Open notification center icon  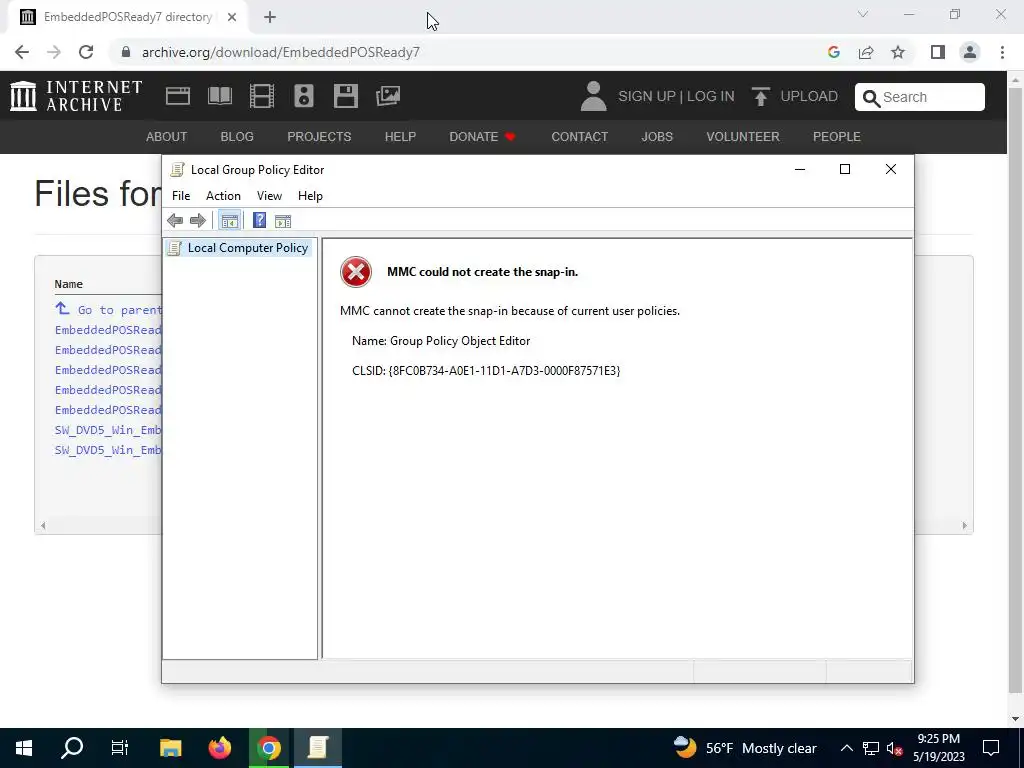(x=991, y=748)
